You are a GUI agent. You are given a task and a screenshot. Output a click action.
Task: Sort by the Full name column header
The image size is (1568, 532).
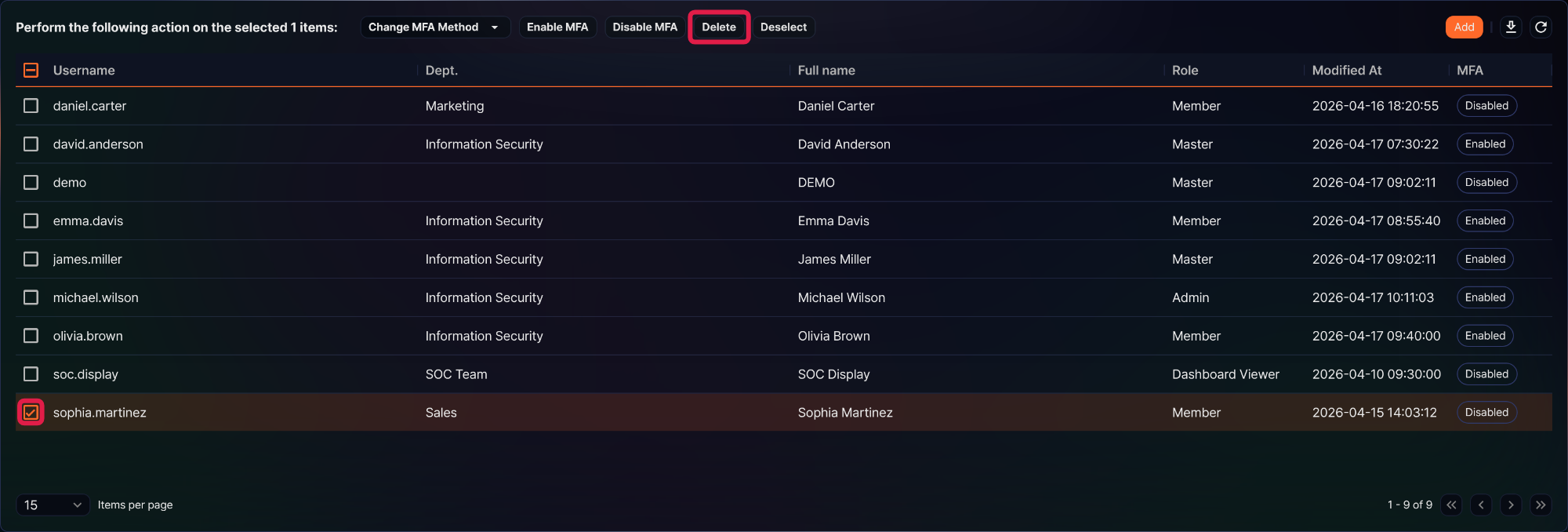pos(826,71)
